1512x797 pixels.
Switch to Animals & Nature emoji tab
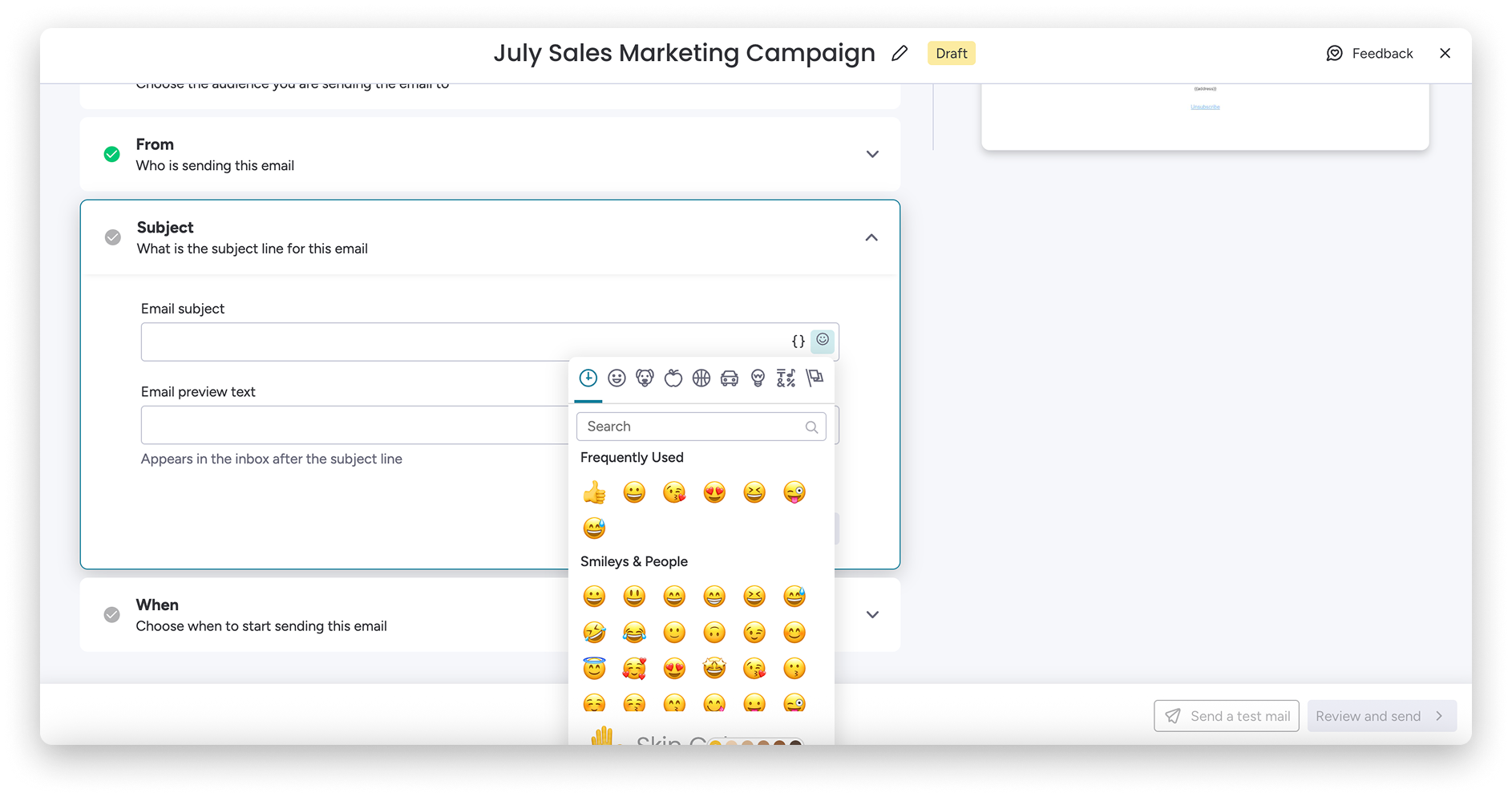tap(645, 378)
